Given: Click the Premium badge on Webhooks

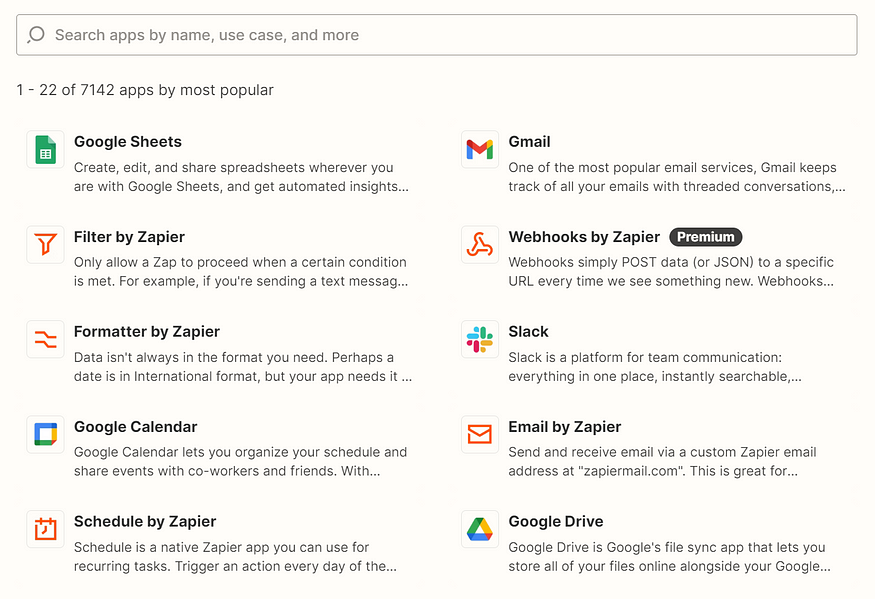Looking at the screenshot, I should (x=705, y=237).
